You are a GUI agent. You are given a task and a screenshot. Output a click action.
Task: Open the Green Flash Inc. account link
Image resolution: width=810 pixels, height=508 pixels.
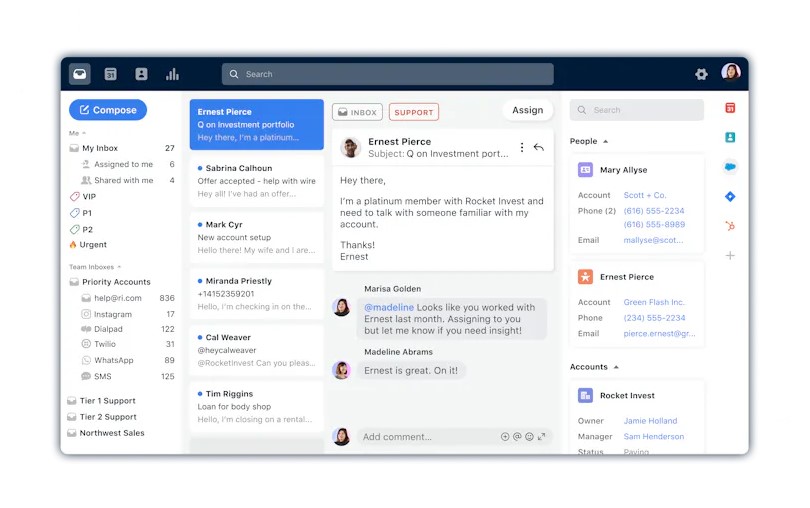654,302
